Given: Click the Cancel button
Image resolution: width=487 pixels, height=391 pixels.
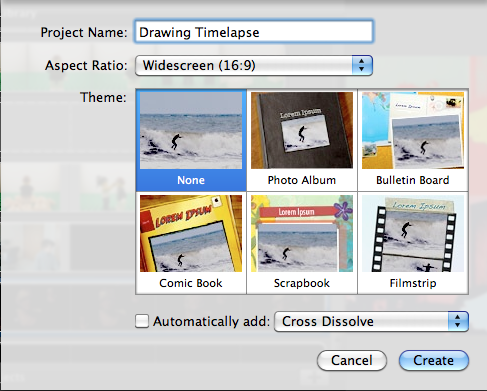Looking at the screenshot, I should [x=352, y=360].
